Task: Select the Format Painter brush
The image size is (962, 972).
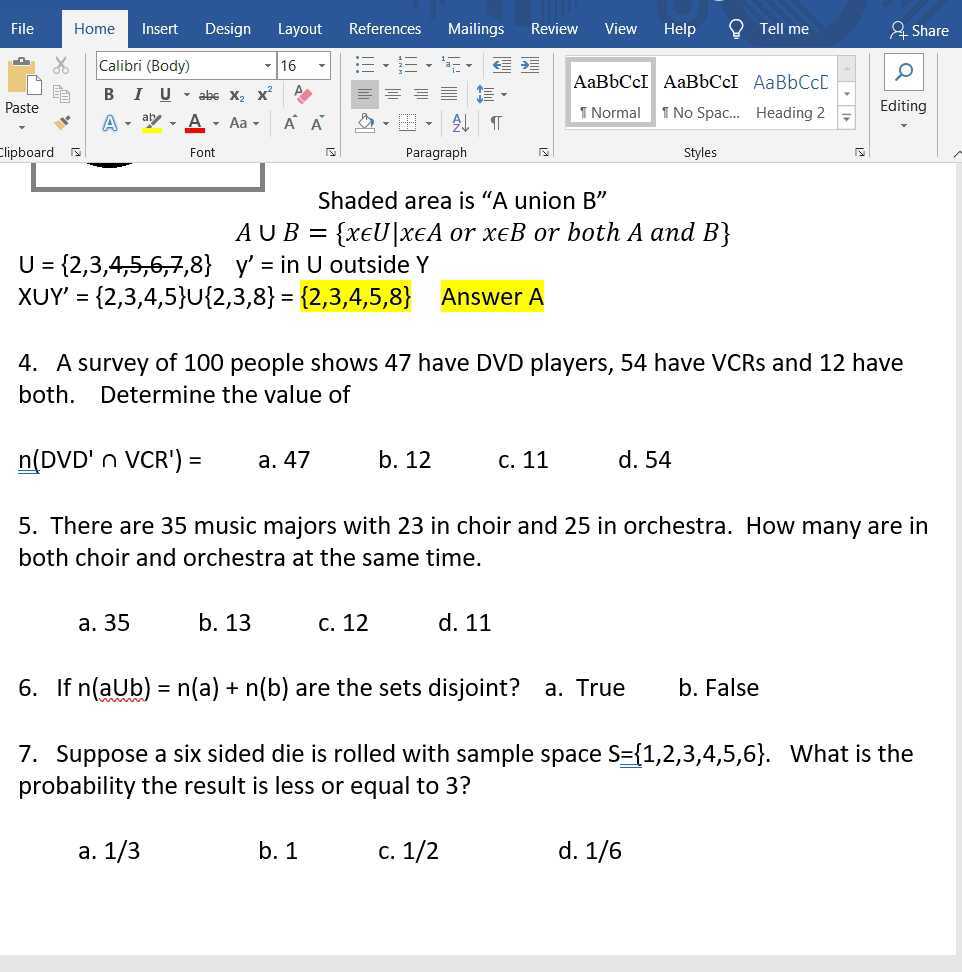Action: pyautogui.click(x=61, y=122)
